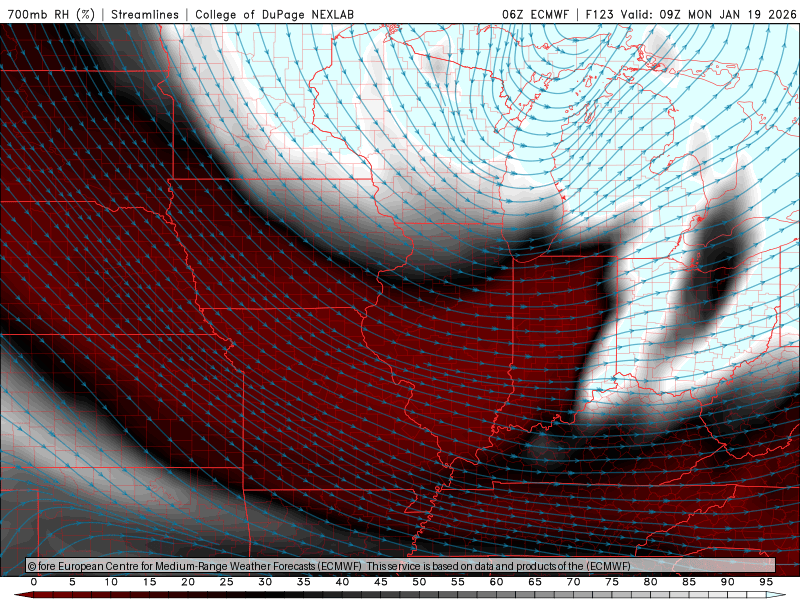The height and width of the screenshot is (600, 800).
Task: Click the "80" colorbar tick label
Action: tap(651, 582)
